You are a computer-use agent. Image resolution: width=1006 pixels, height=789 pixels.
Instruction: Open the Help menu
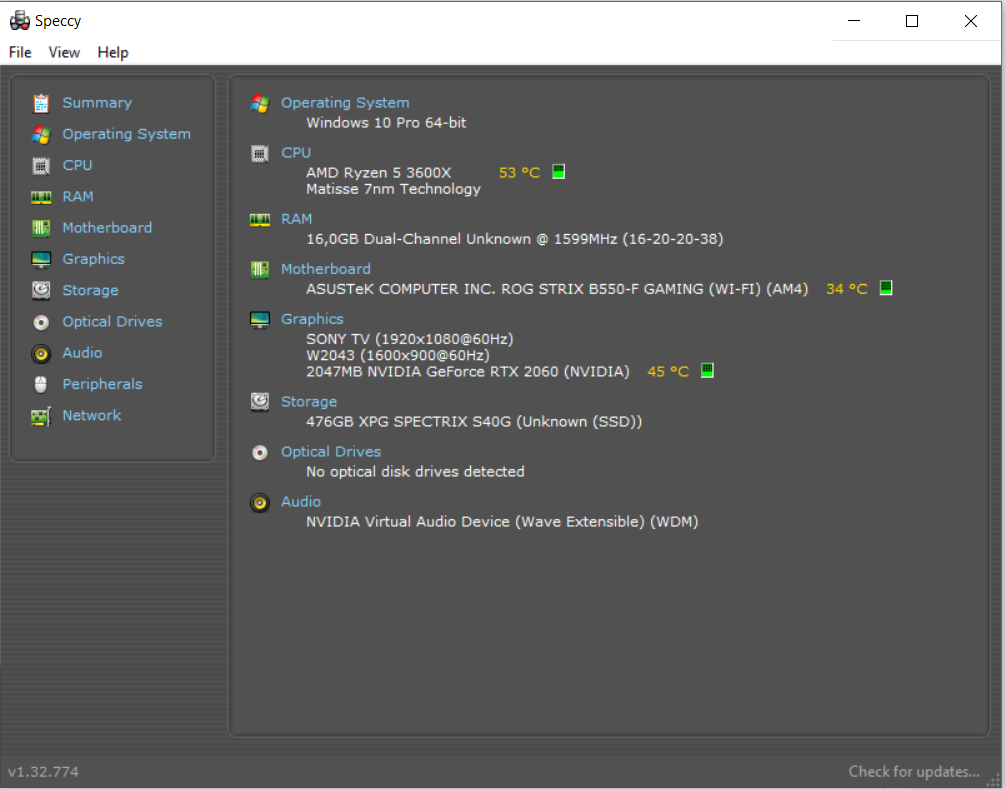(113, 53)
